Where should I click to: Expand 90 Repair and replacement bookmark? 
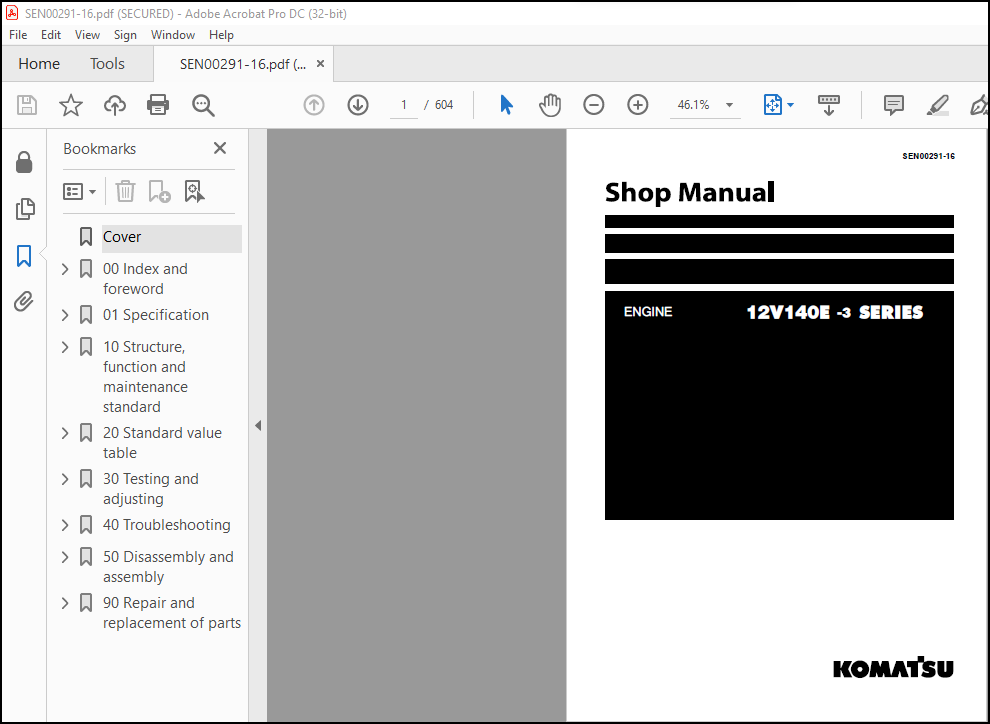pyautogui.click(x=65, y=603)
